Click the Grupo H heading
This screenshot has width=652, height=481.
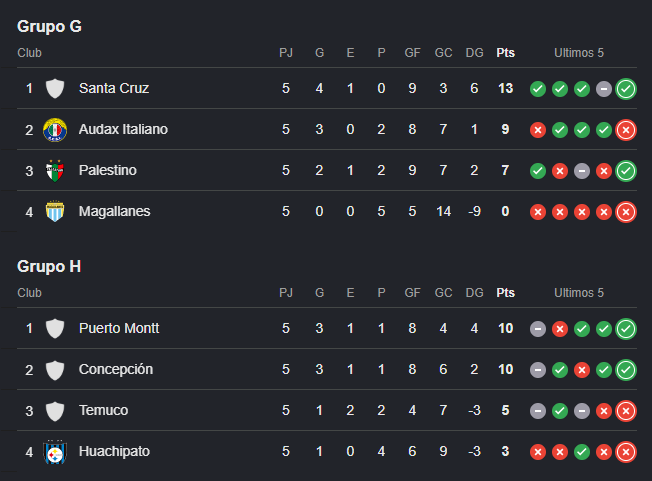(49, 266)
